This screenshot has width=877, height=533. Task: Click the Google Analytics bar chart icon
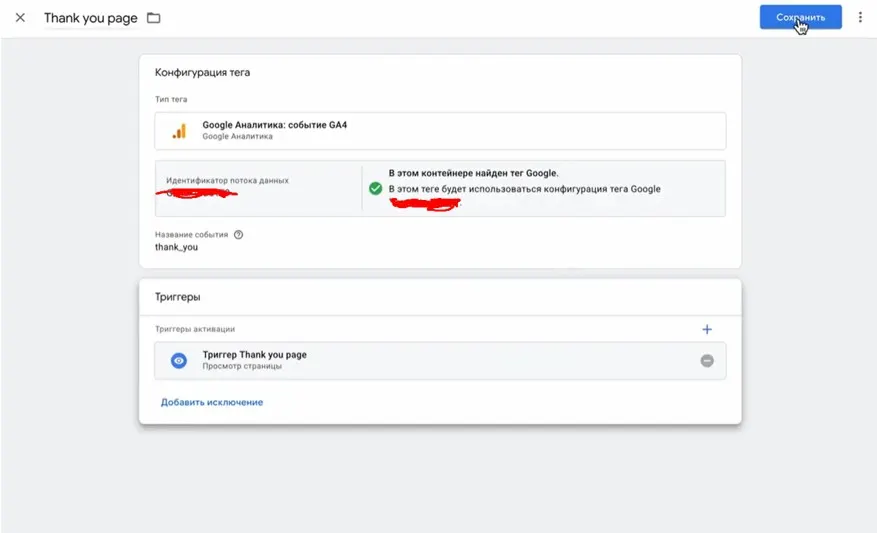pyautogui.click(x=179, y=131)
